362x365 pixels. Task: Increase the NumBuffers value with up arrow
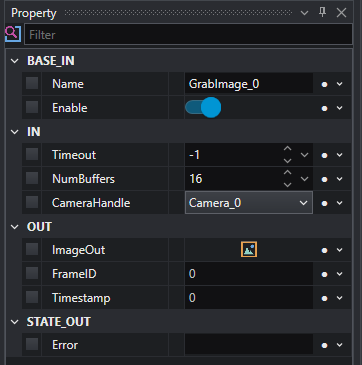(x=287, y=173)
